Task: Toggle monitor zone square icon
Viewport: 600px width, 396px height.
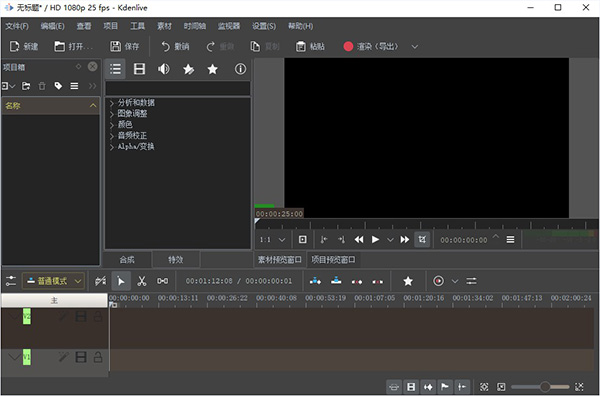Action: pyautogui.click(x=303, y=240)
